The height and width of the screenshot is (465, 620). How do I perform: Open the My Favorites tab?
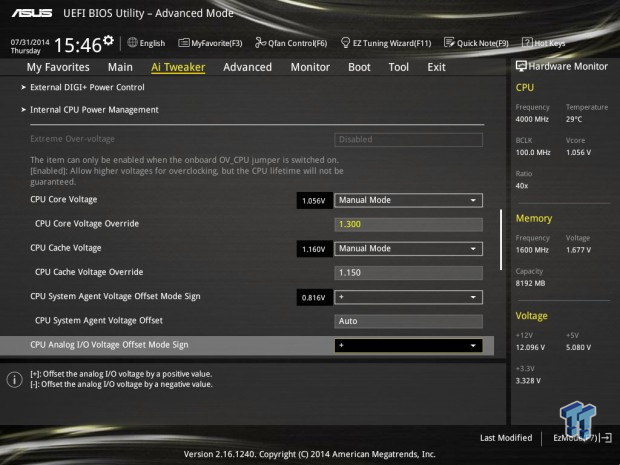(58, 67)
